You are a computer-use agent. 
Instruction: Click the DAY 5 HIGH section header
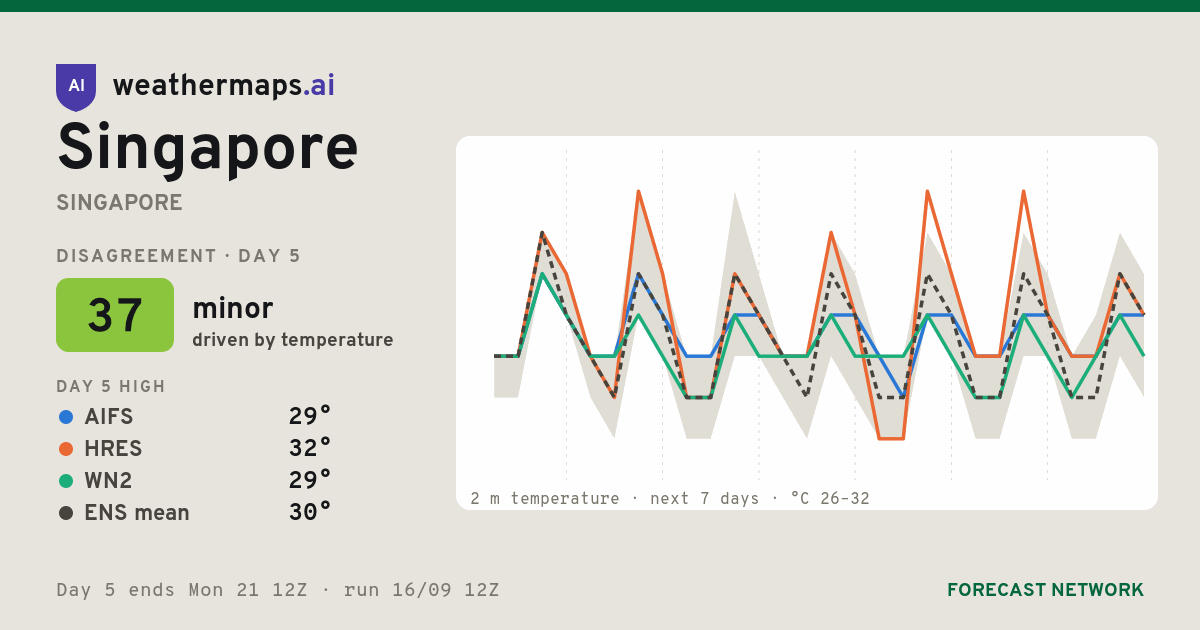click(111, 387)
